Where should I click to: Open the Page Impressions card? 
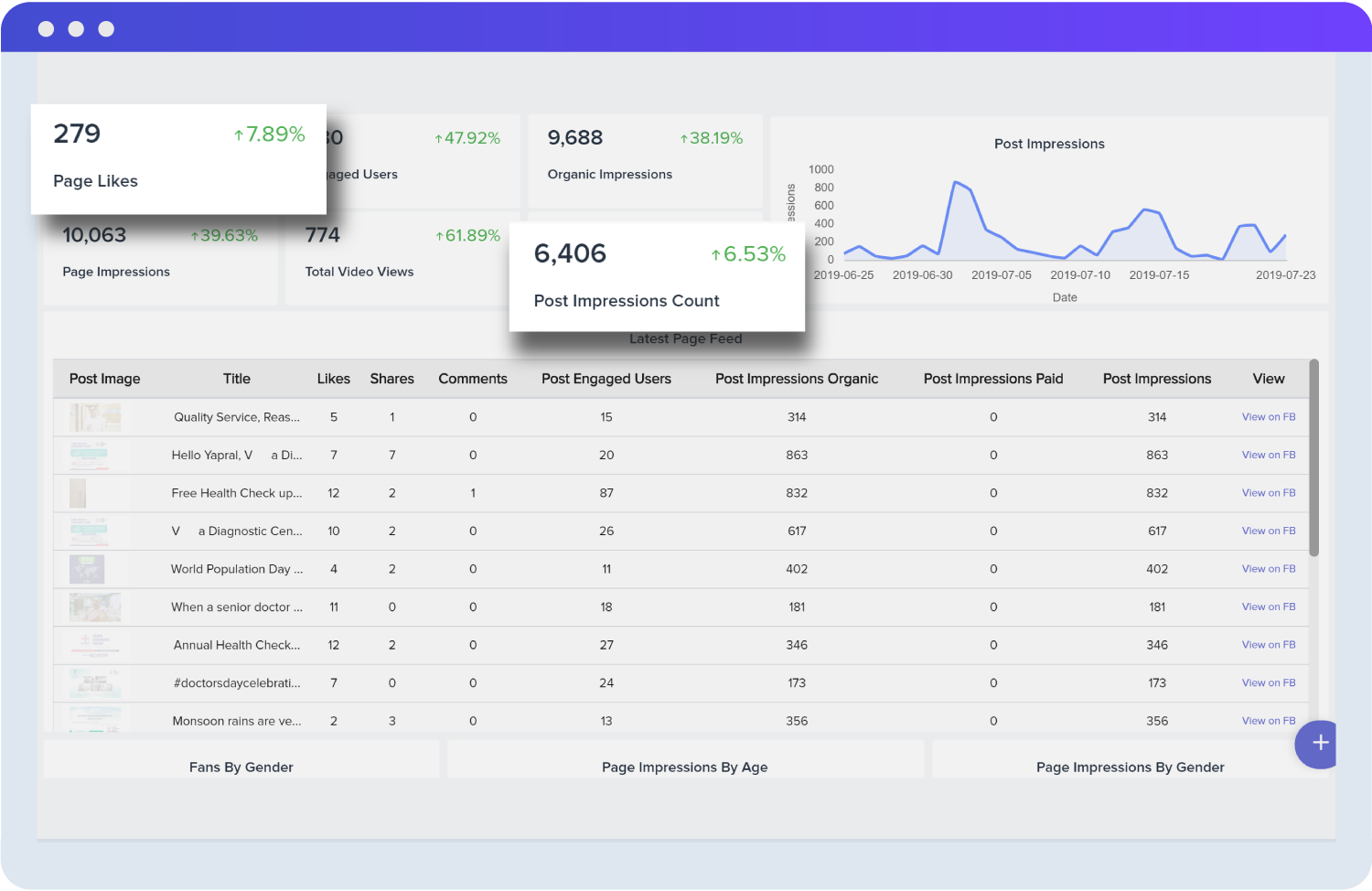161,260
